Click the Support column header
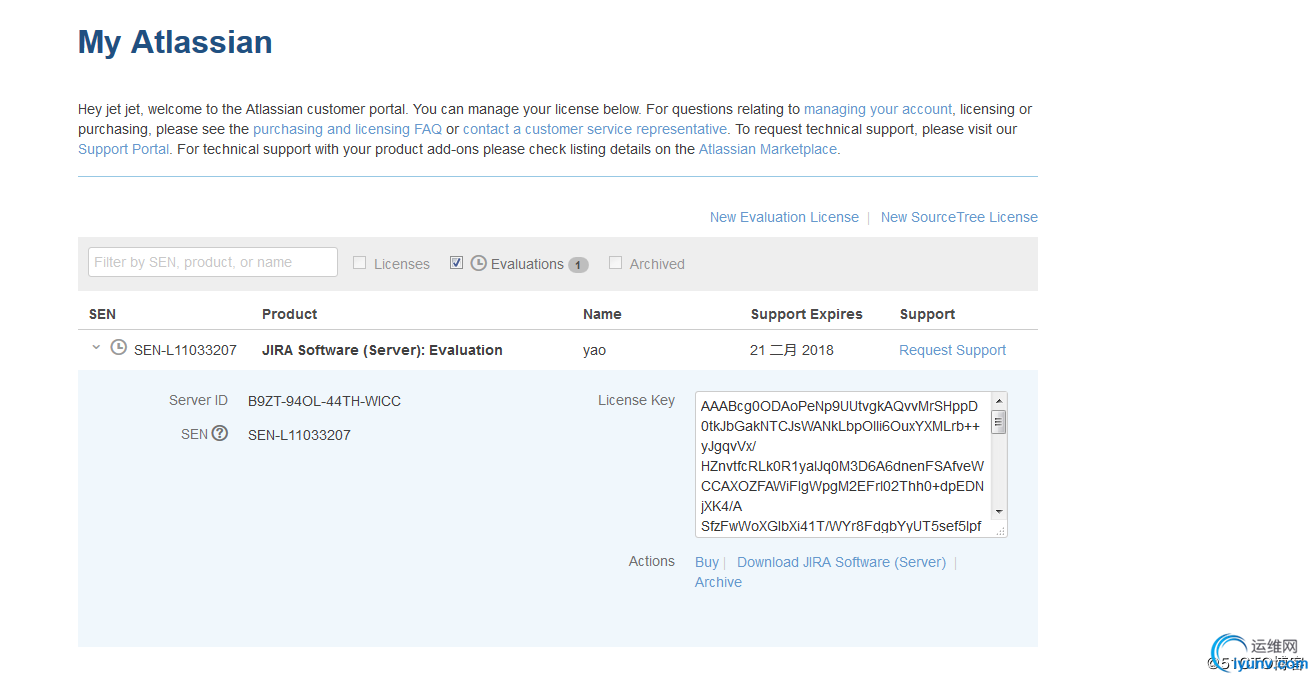1314x680 pixels. pyautogui.click(x=927, y=314)
